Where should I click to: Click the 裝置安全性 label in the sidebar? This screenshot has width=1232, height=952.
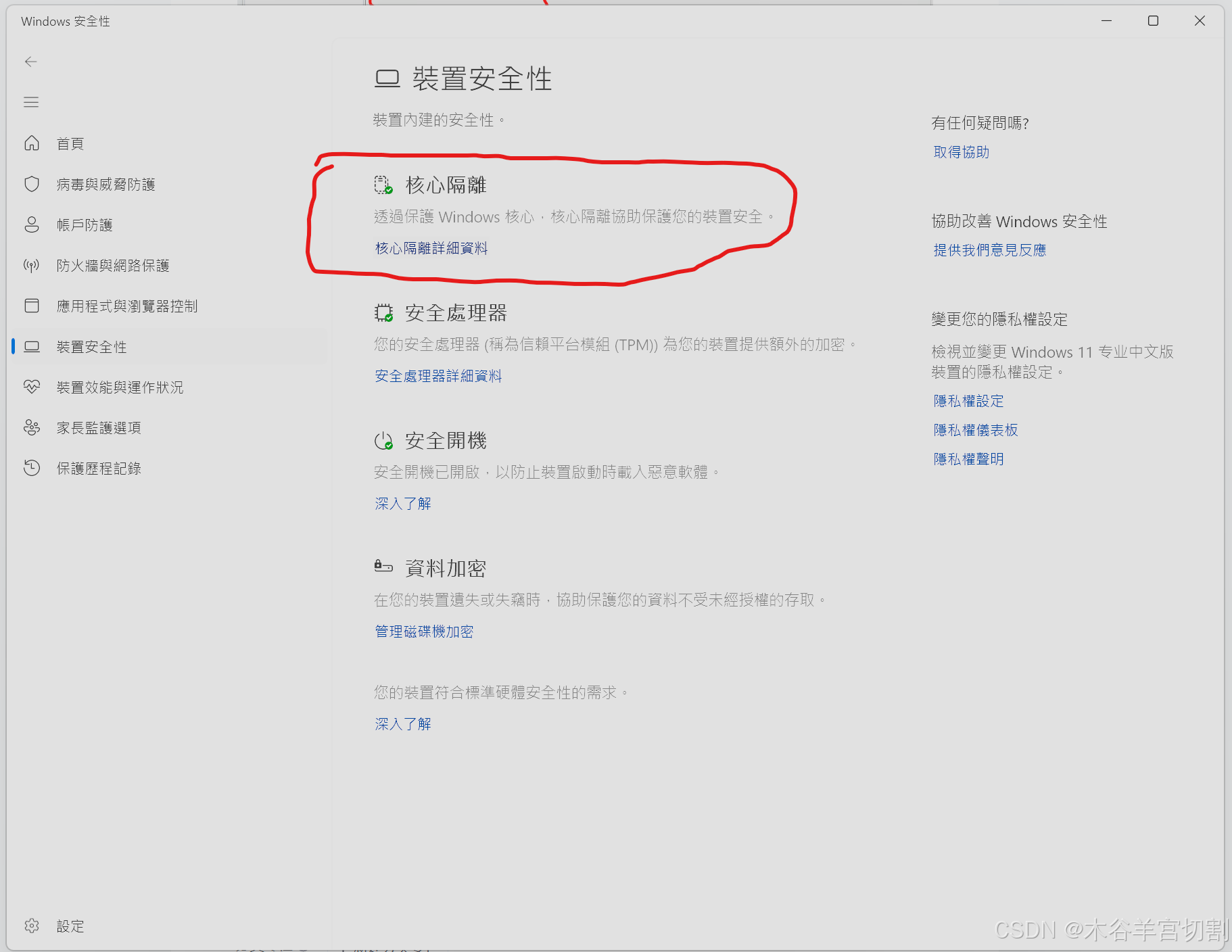pos(92,347)
